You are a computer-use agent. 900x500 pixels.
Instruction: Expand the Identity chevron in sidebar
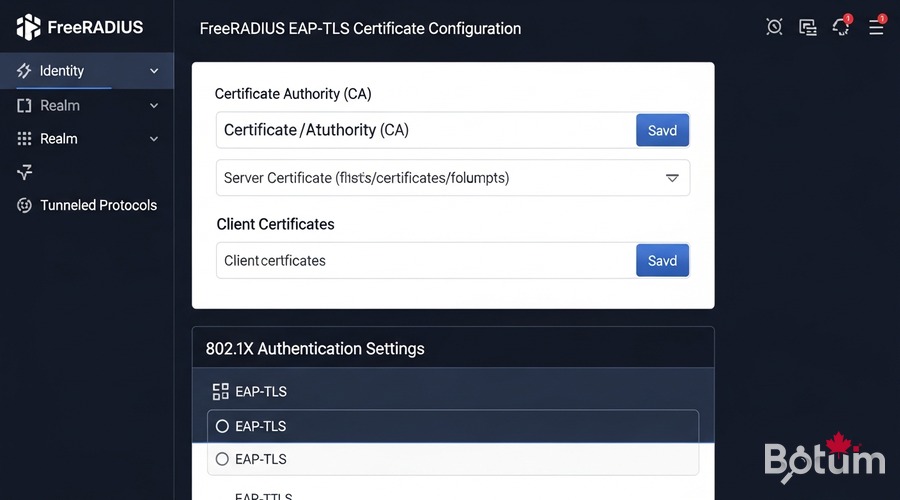click(154, 71)
